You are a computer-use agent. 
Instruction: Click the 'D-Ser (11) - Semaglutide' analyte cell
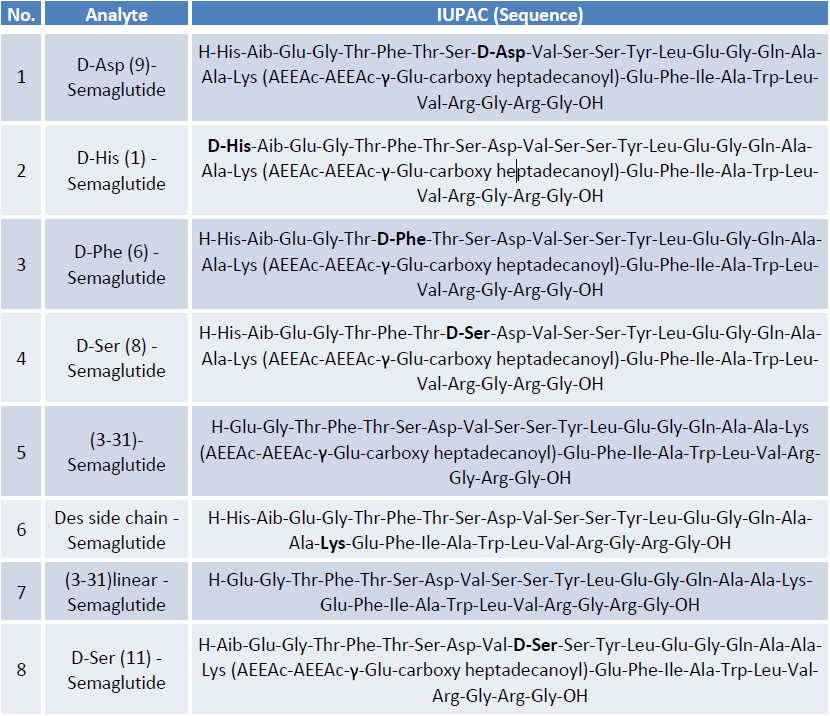tap(116, 669)
